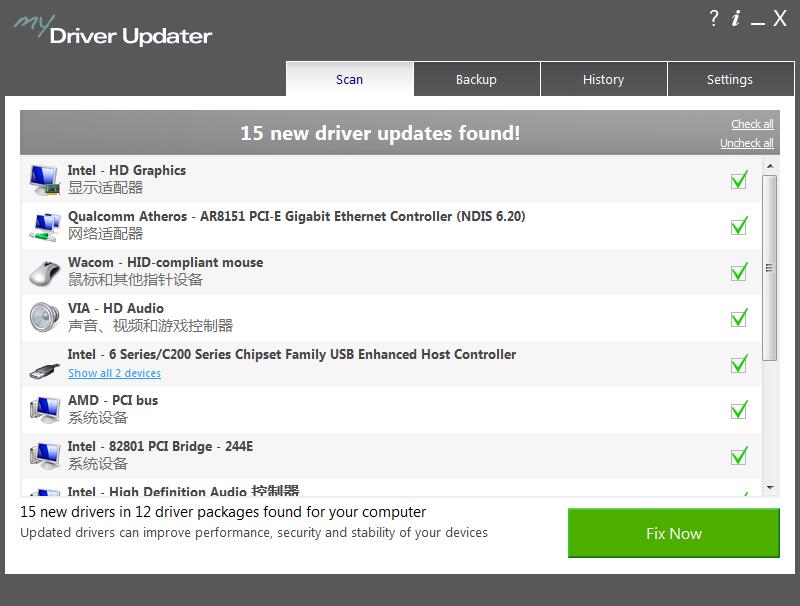Uncheck the Qualcomm Atheros AR8151 driver
Screen dimensions: 800x606
tap(739, 225)
